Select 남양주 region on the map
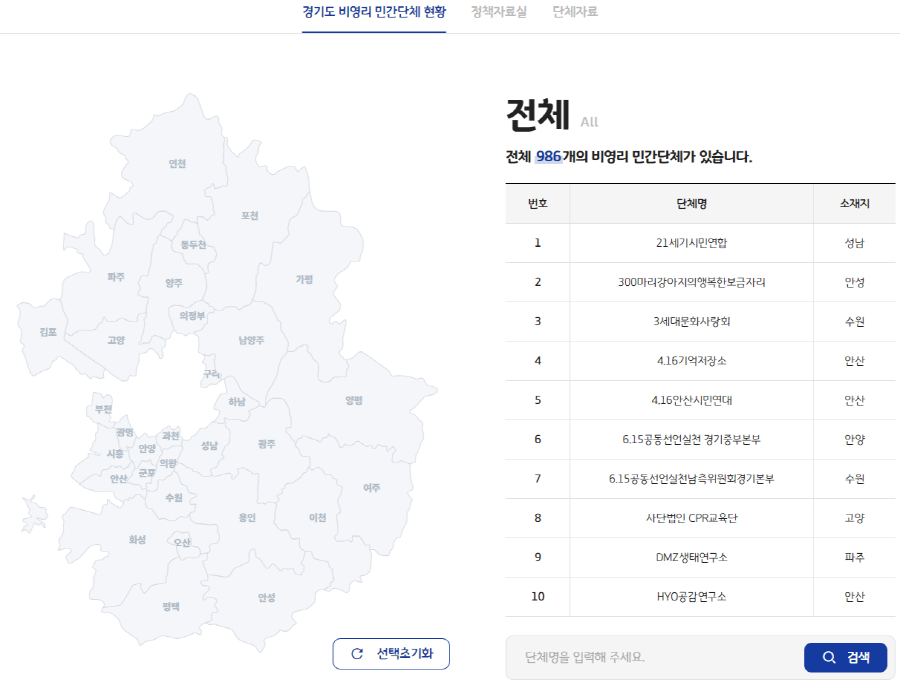This screenshot has height=681, width=900. pos(251,340)
